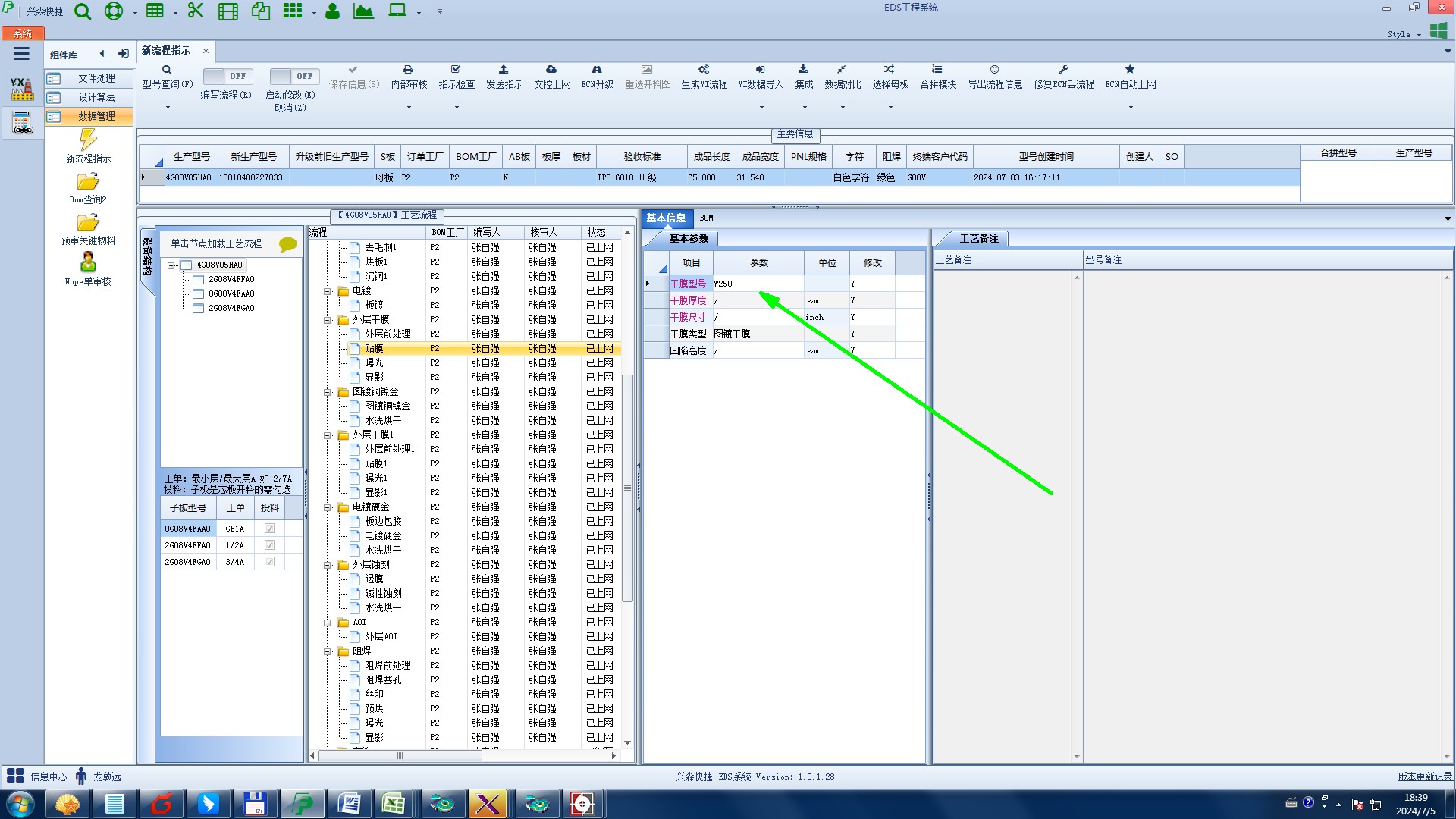Tick the checkbox beside 2G08V4FFA0 tree node

click(198, 279)
